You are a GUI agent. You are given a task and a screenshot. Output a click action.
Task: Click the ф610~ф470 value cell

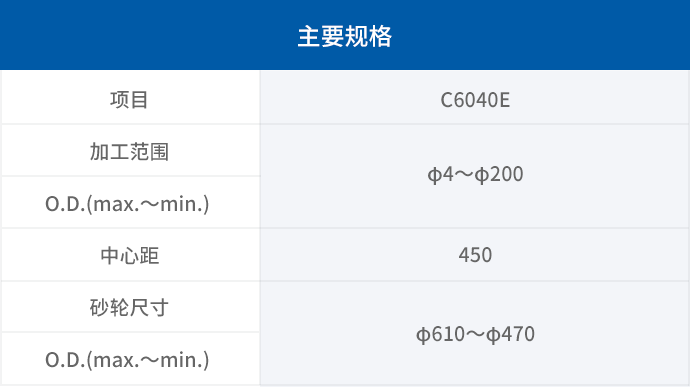click(475, 334)
